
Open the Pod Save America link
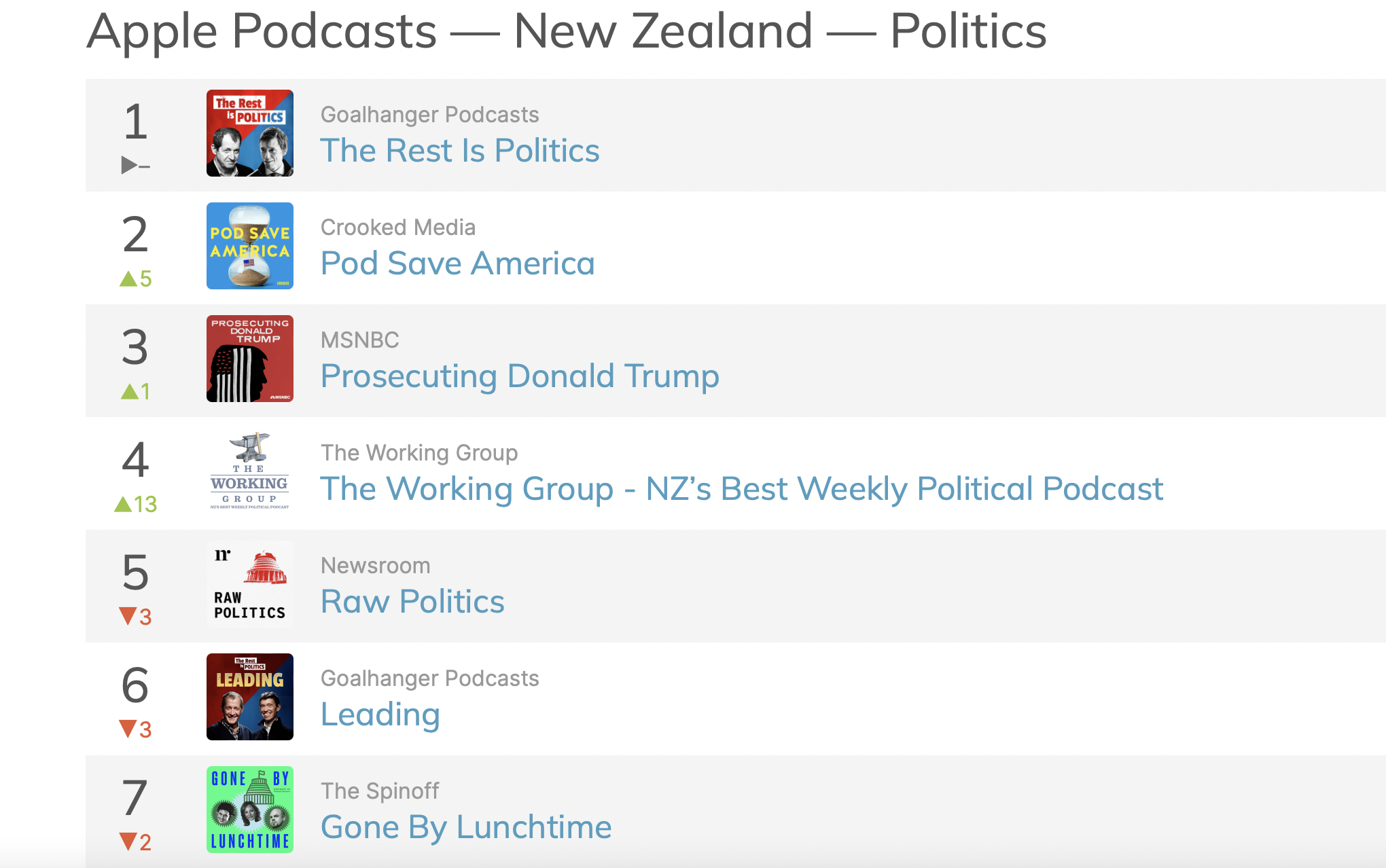(x=457, y=264)
